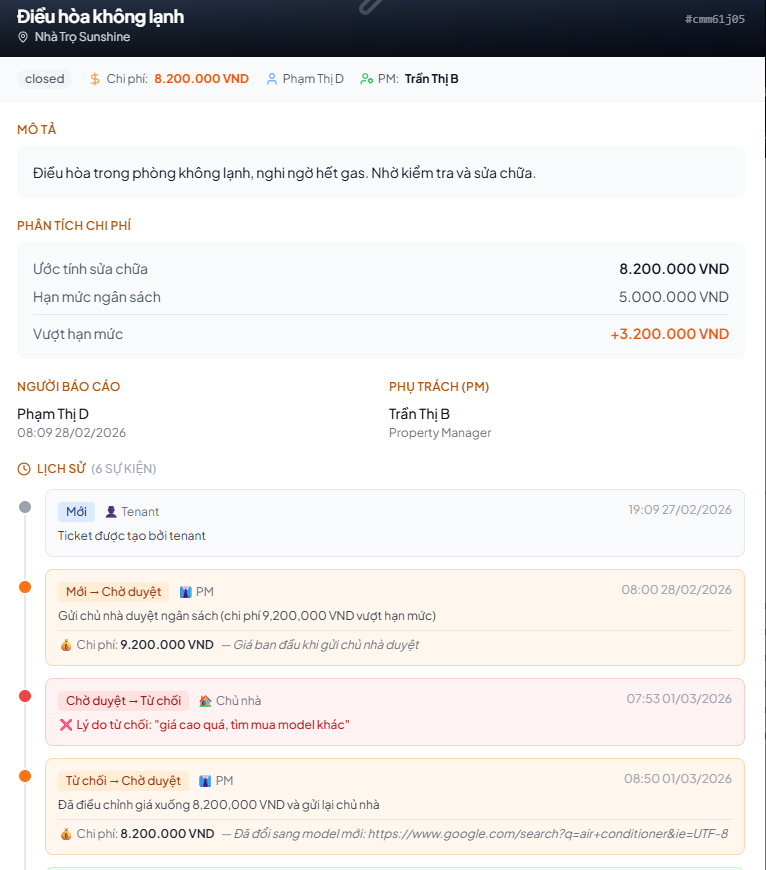Click the PM icon in the Từ chối → Chờ duyệt event
Screen dimensions: 766x870
click(x=205, y=781)
